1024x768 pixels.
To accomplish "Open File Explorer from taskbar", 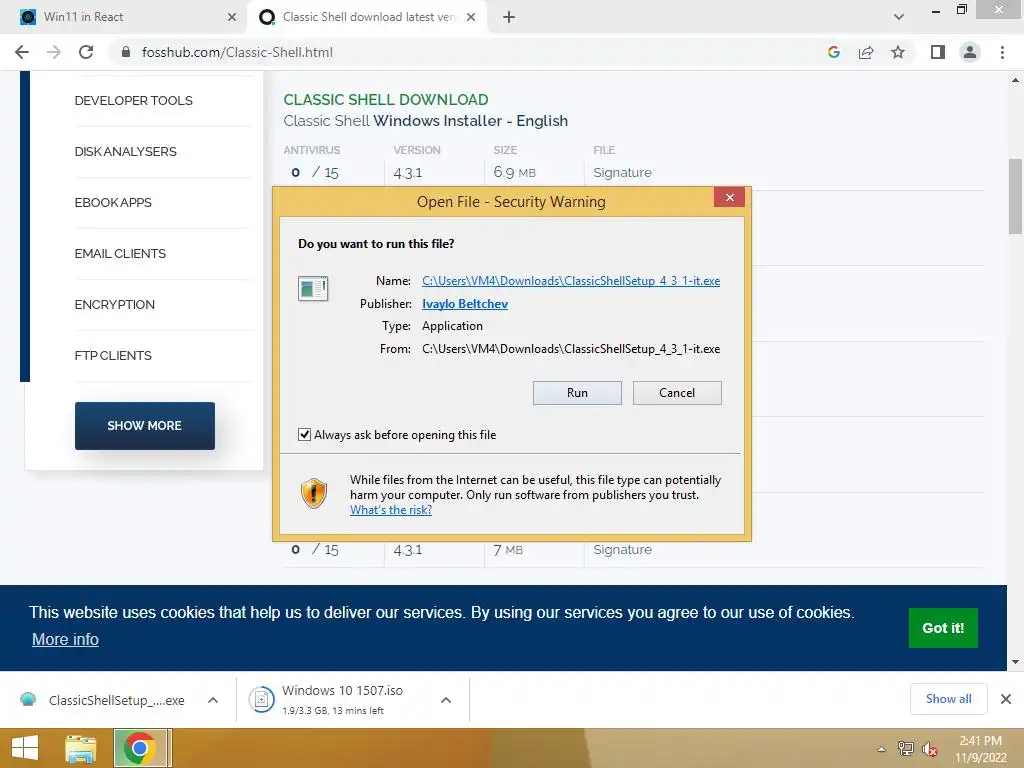I will pos(80,748).
